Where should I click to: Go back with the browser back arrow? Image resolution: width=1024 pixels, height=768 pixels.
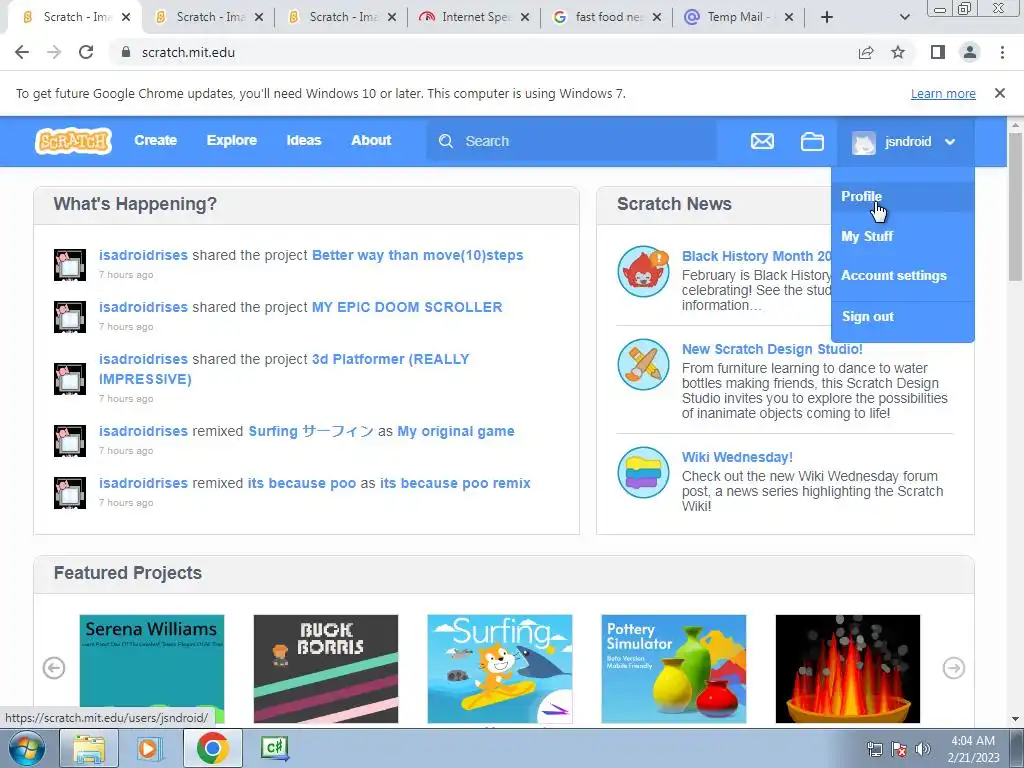22,52
